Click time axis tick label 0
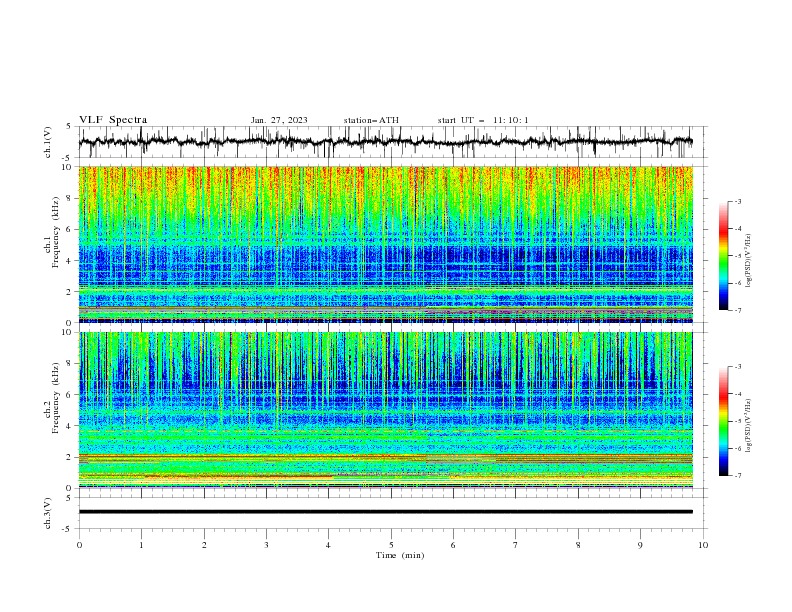Image resolution: width=792 pixels, height=612 pixels. 79,545
